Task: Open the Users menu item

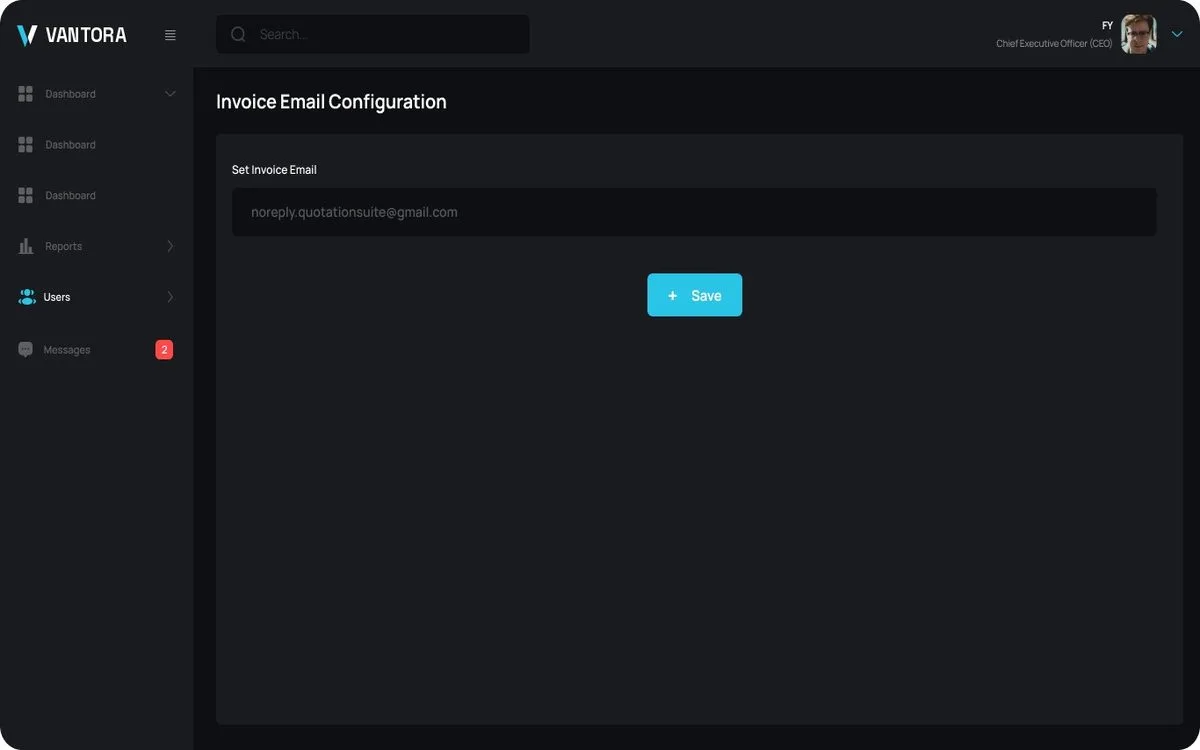Action: (97, 297)
